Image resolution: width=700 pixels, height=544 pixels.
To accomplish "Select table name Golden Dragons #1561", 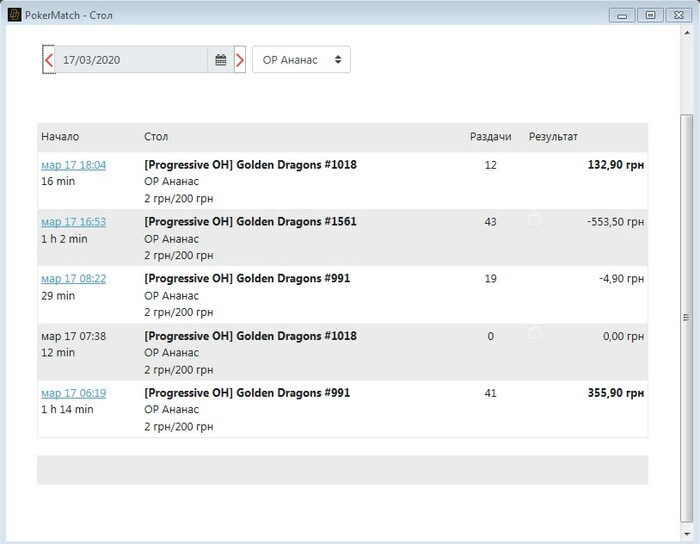I will click(x=250, y=221).
